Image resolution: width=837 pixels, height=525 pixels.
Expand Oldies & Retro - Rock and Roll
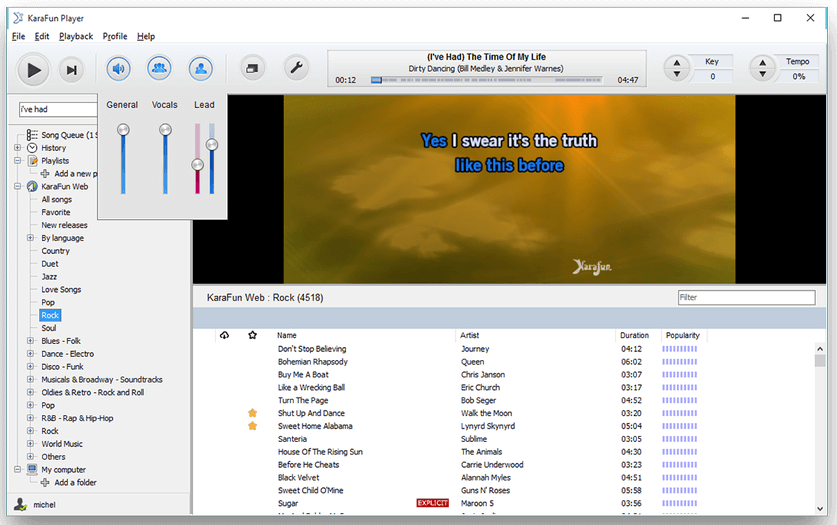tap(30, 392)
